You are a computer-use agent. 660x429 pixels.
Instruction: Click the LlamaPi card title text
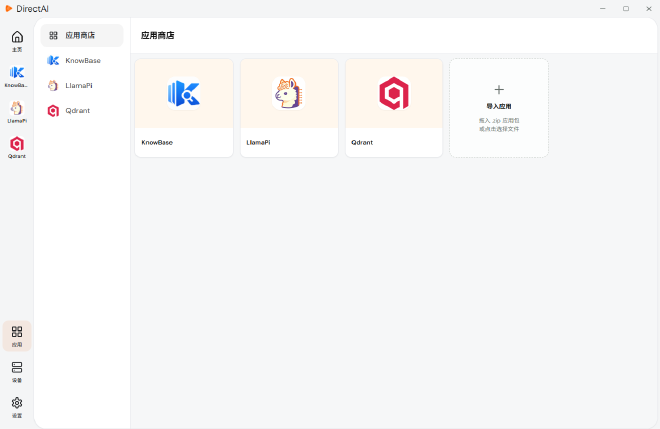(x=258, y=143)
